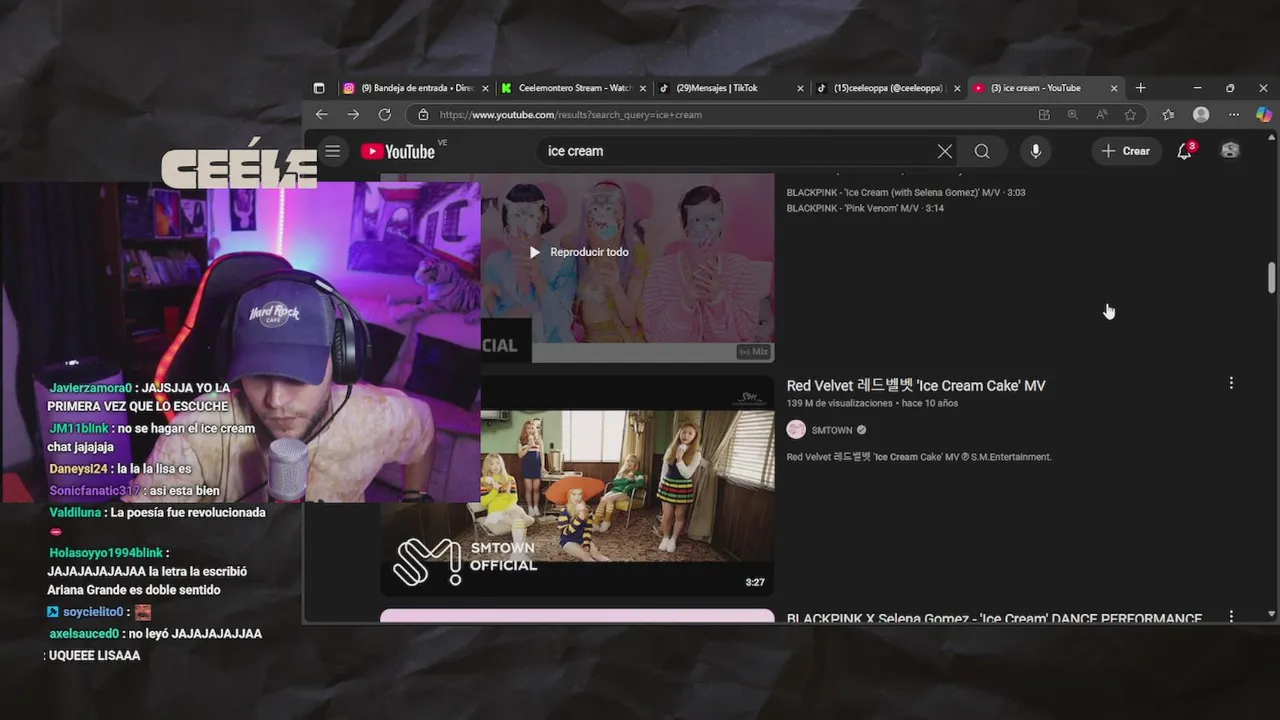
Task: Open the Crear upload menu
Action: tap(1126, 151)
